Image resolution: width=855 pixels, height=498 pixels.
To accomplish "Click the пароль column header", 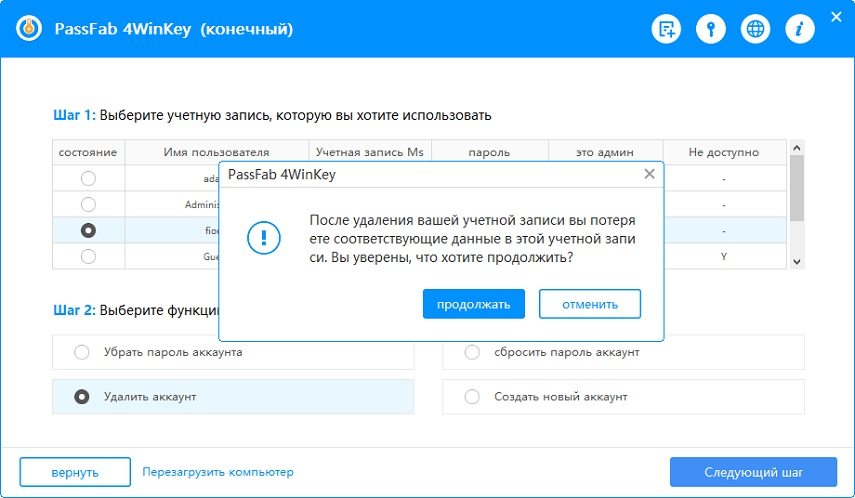I will (489, 152).
